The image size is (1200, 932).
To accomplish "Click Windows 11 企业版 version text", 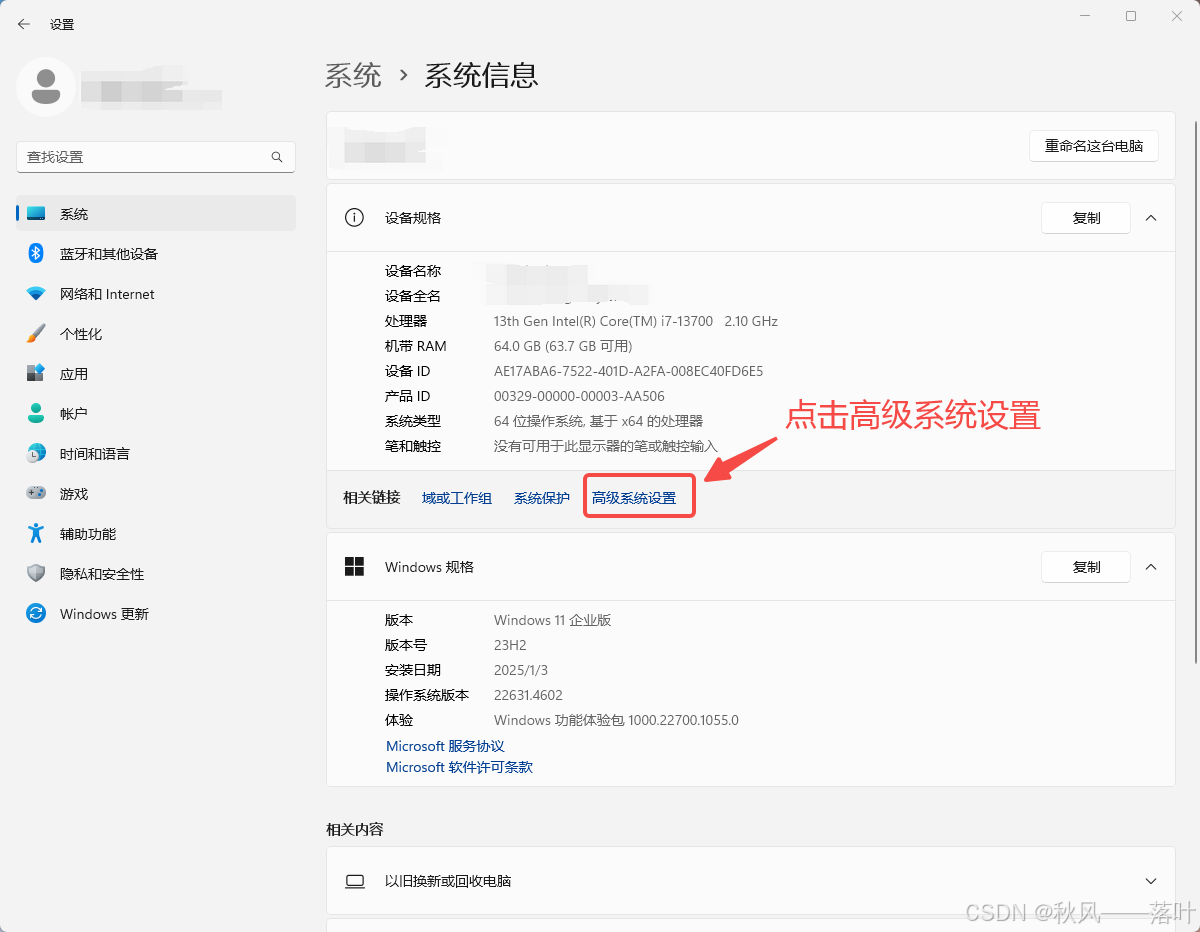I will click(552, 620).
